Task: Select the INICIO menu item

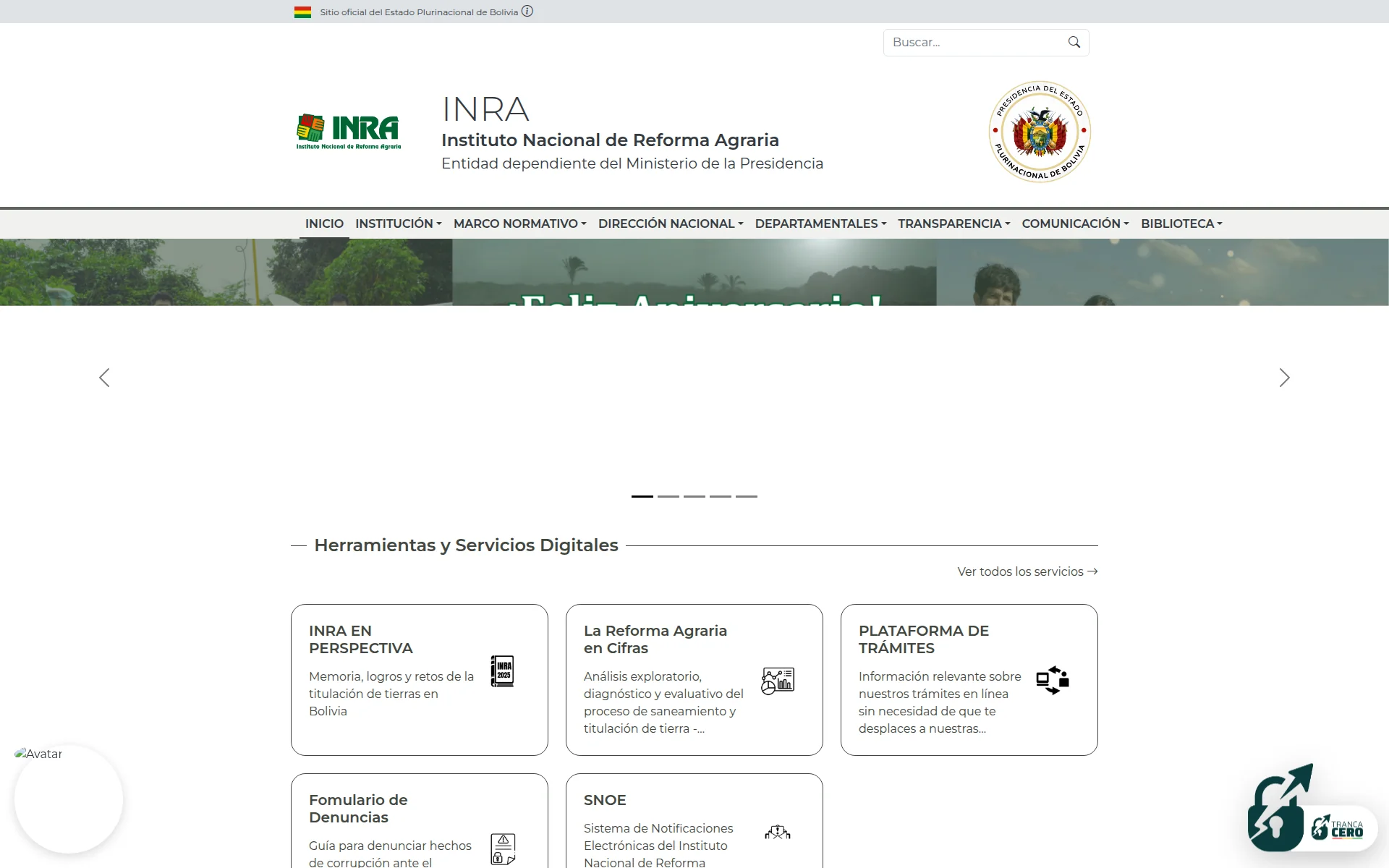Action: (x=324, y=224)
